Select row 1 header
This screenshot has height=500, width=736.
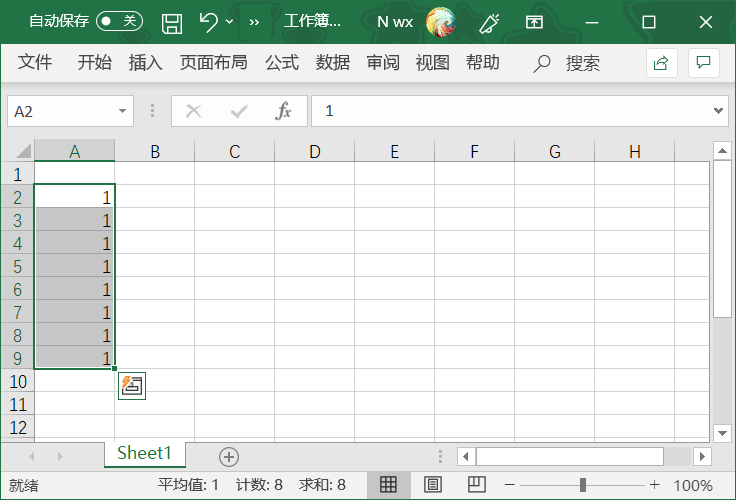[17, 174]
